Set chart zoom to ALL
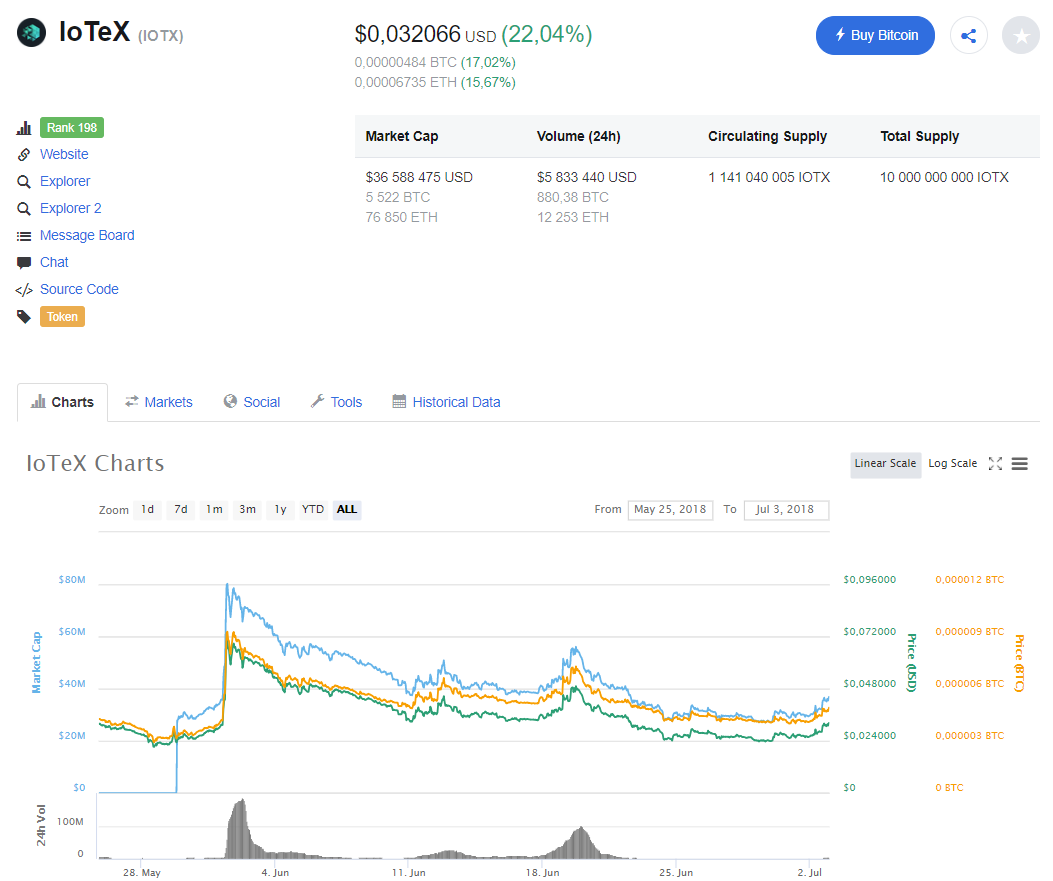 (x=347, y=510)
